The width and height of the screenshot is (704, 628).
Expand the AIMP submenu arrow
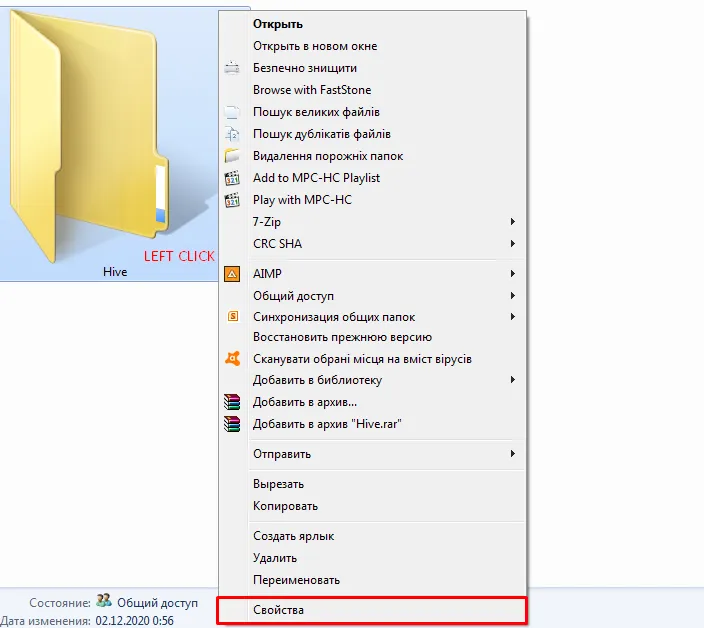pos(512,274)
